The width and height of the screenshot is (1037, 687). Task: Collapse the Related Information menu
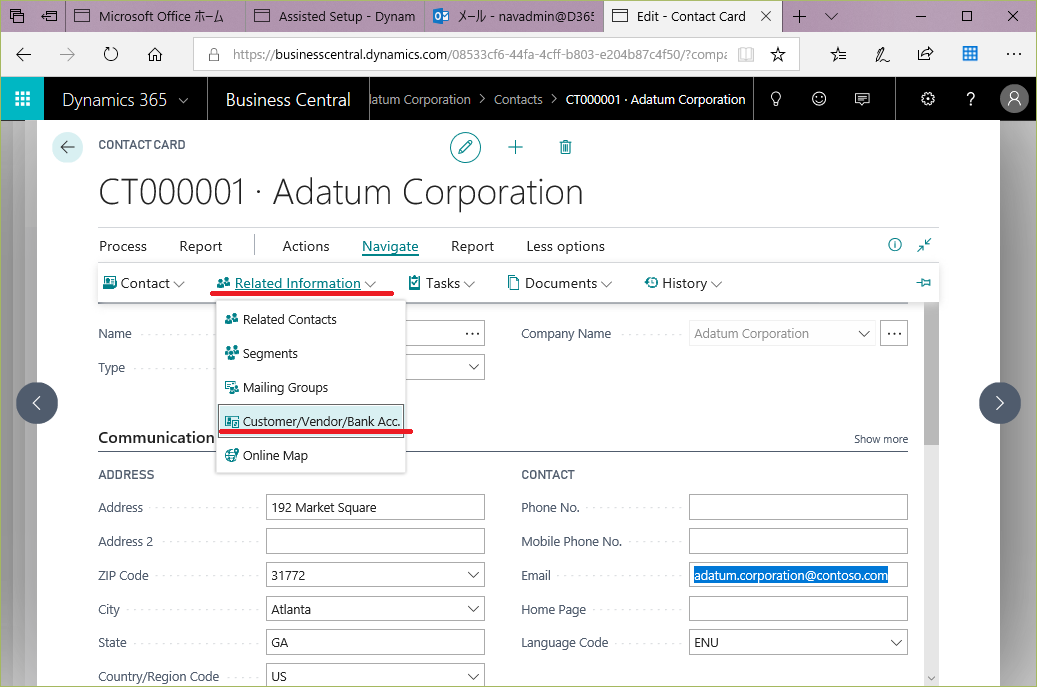pyautogui.click(x=296, y=283)
